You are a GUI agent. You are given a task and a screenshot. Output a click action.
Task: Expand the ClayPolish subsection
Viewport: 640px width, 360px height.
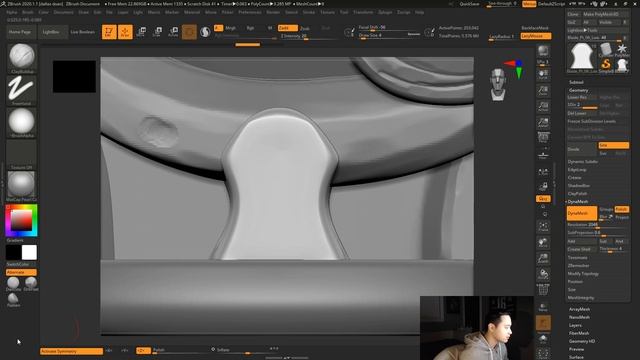(577, 193)
